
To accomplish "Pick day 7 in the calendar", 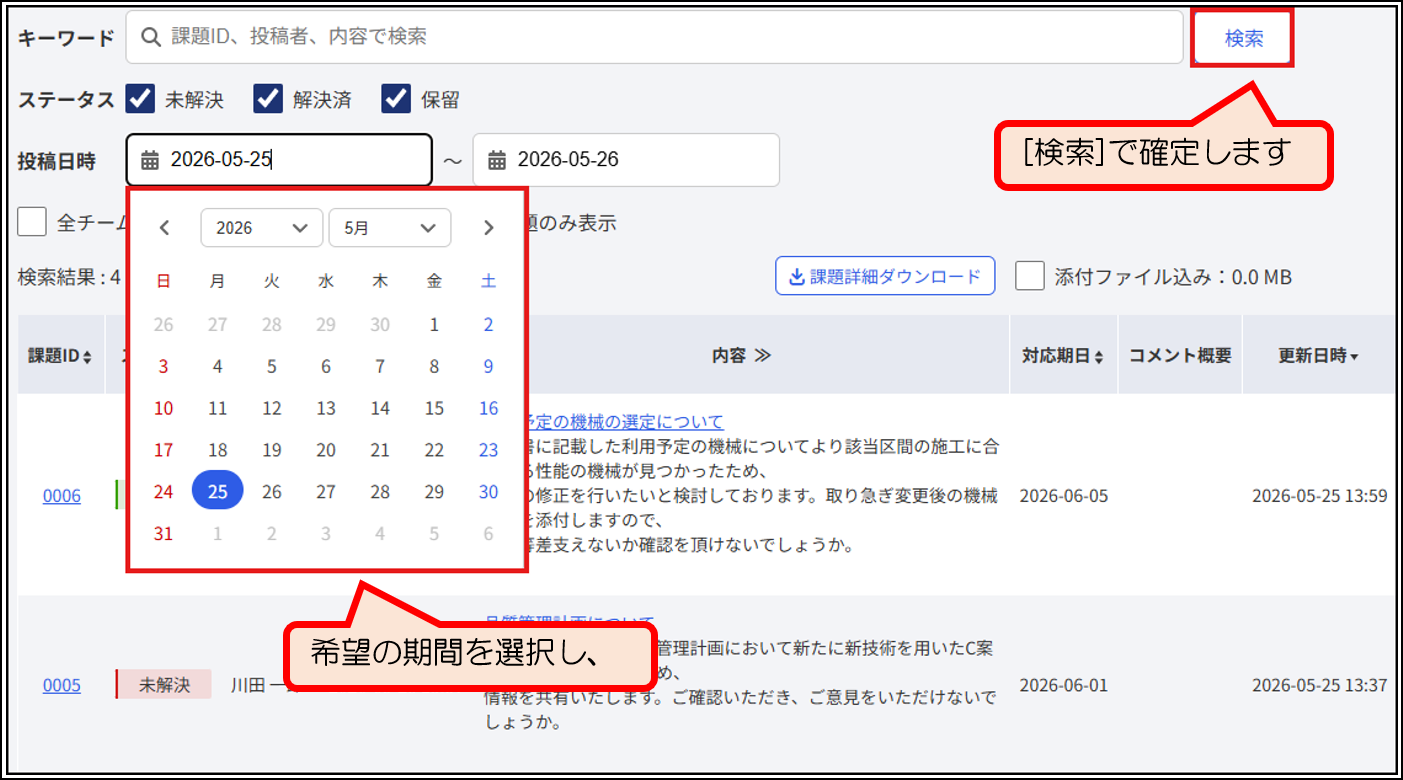I will coord(380,366).
